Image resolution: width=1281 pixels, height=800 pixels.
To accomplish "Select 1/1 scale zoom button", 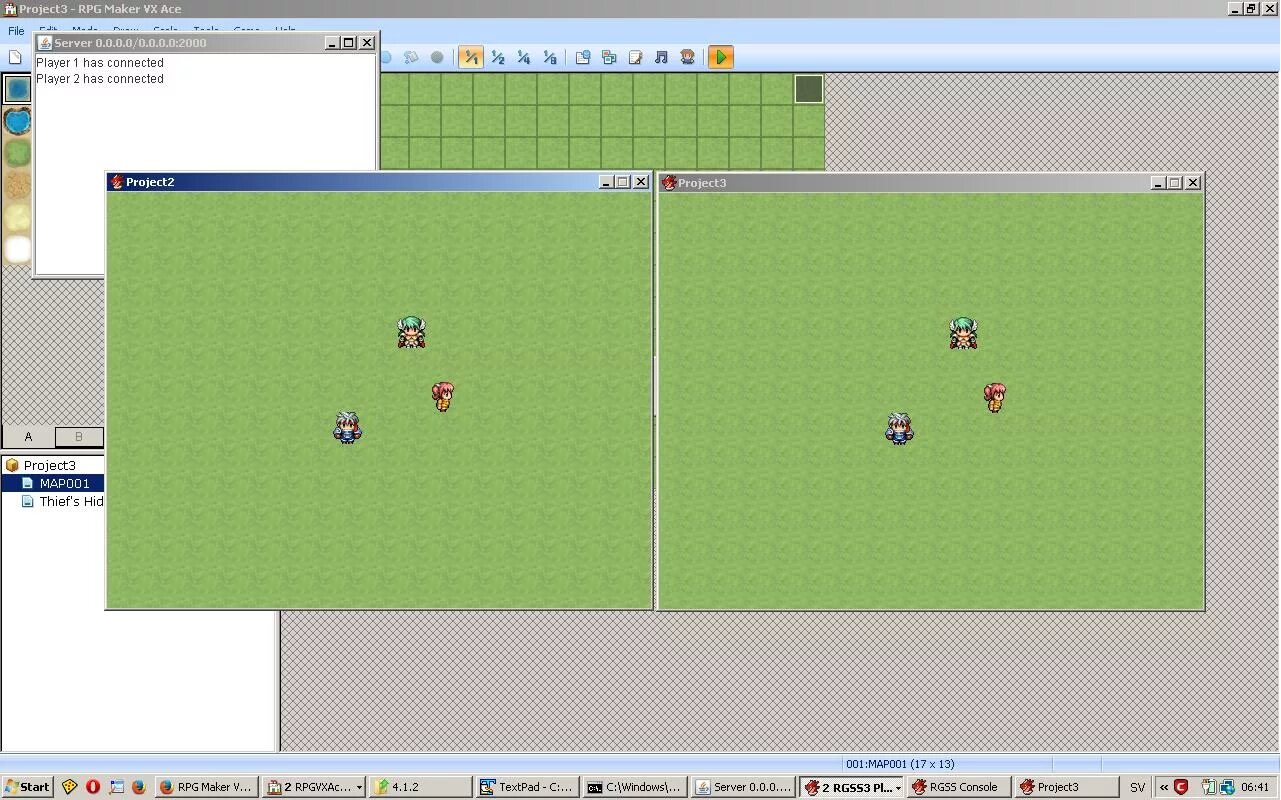I will 471,57.
